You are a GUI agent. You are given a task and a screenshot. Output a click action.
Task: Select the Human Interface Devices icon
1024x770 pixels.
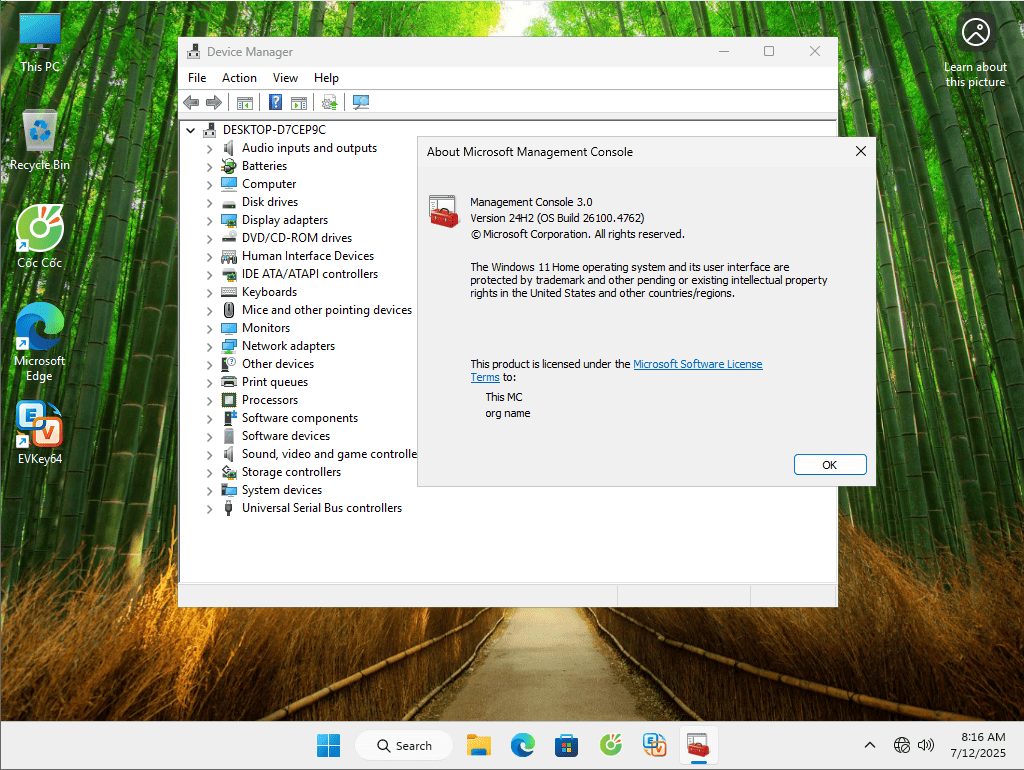[229, 256]
